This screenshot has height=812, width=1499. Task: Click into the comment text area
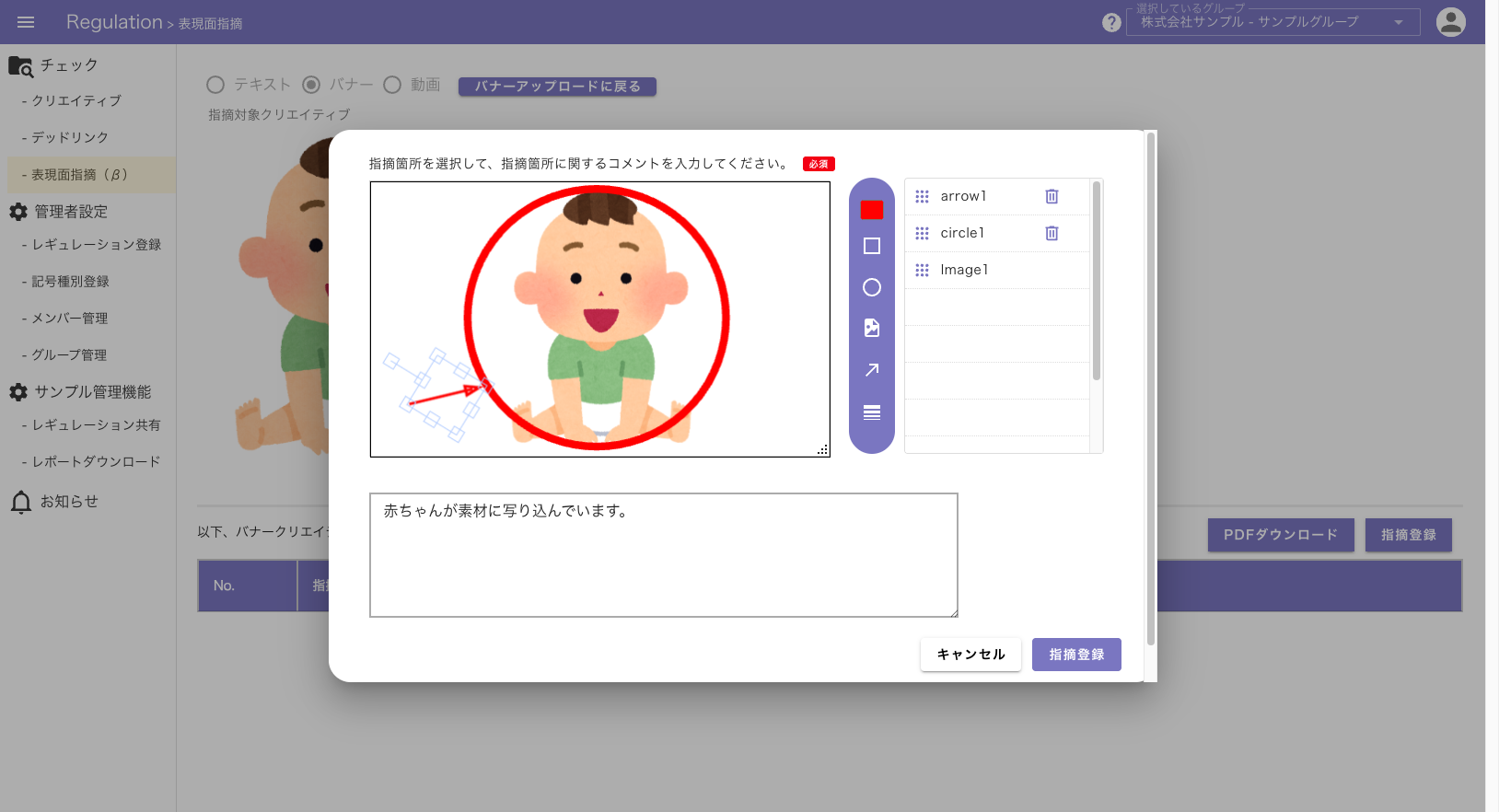pyautogui.click(x=663, y=555)
